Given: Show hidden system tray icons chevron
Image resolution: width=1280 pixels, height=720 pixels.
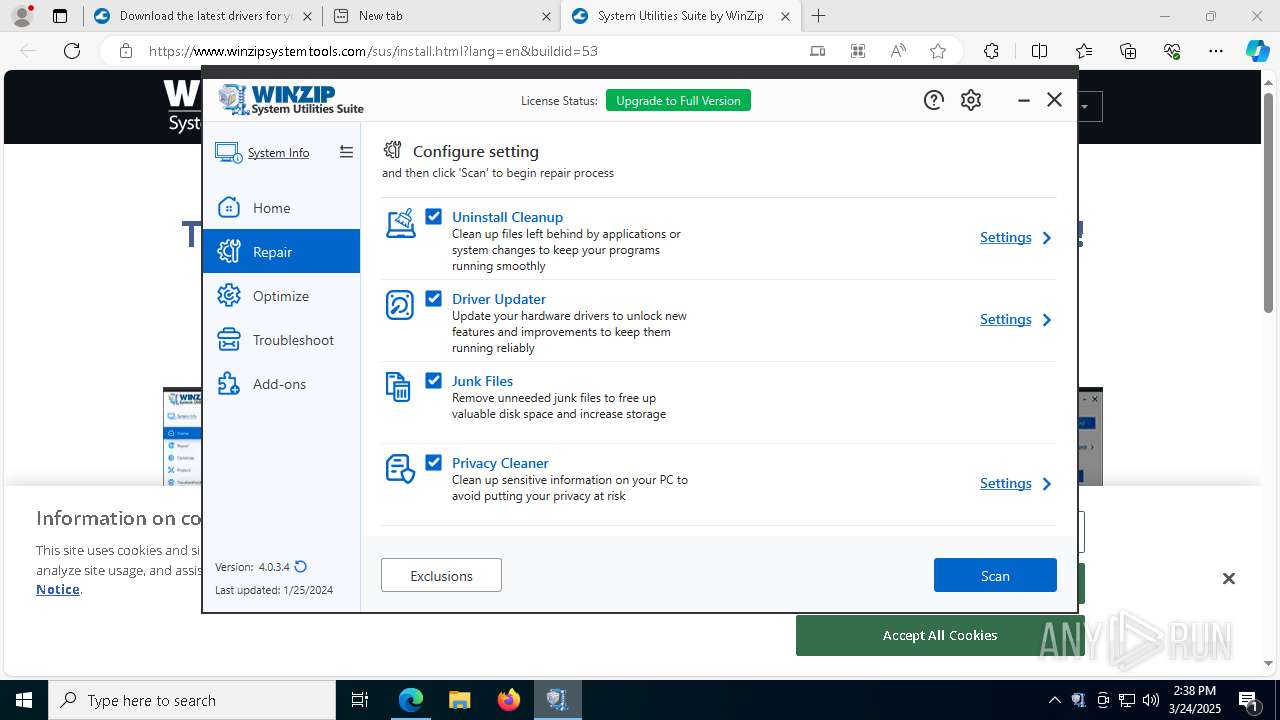Looking at the screenshot, I should (1054, 700).
